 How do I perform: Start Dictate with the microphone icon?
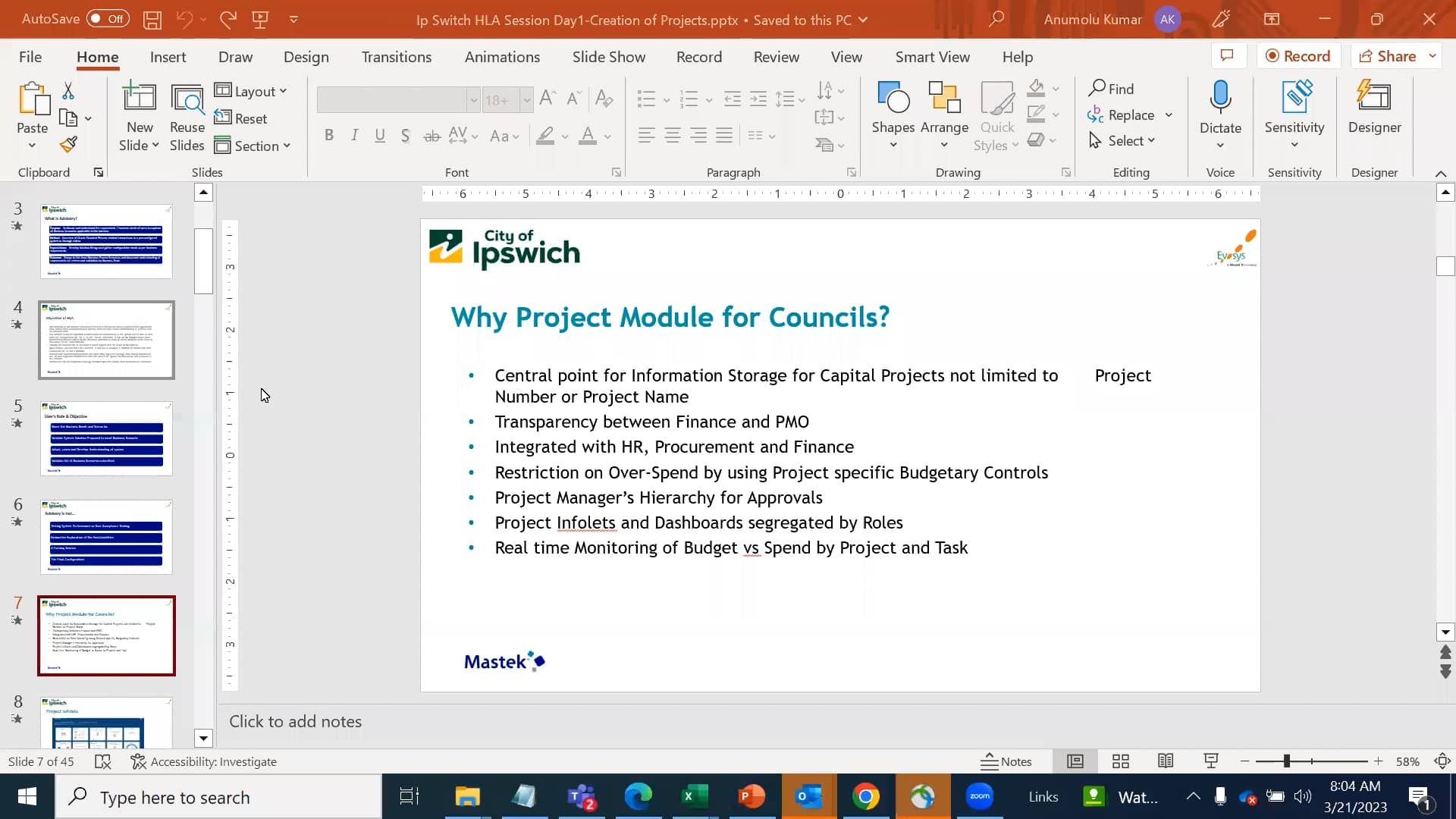coord(1220,99)
